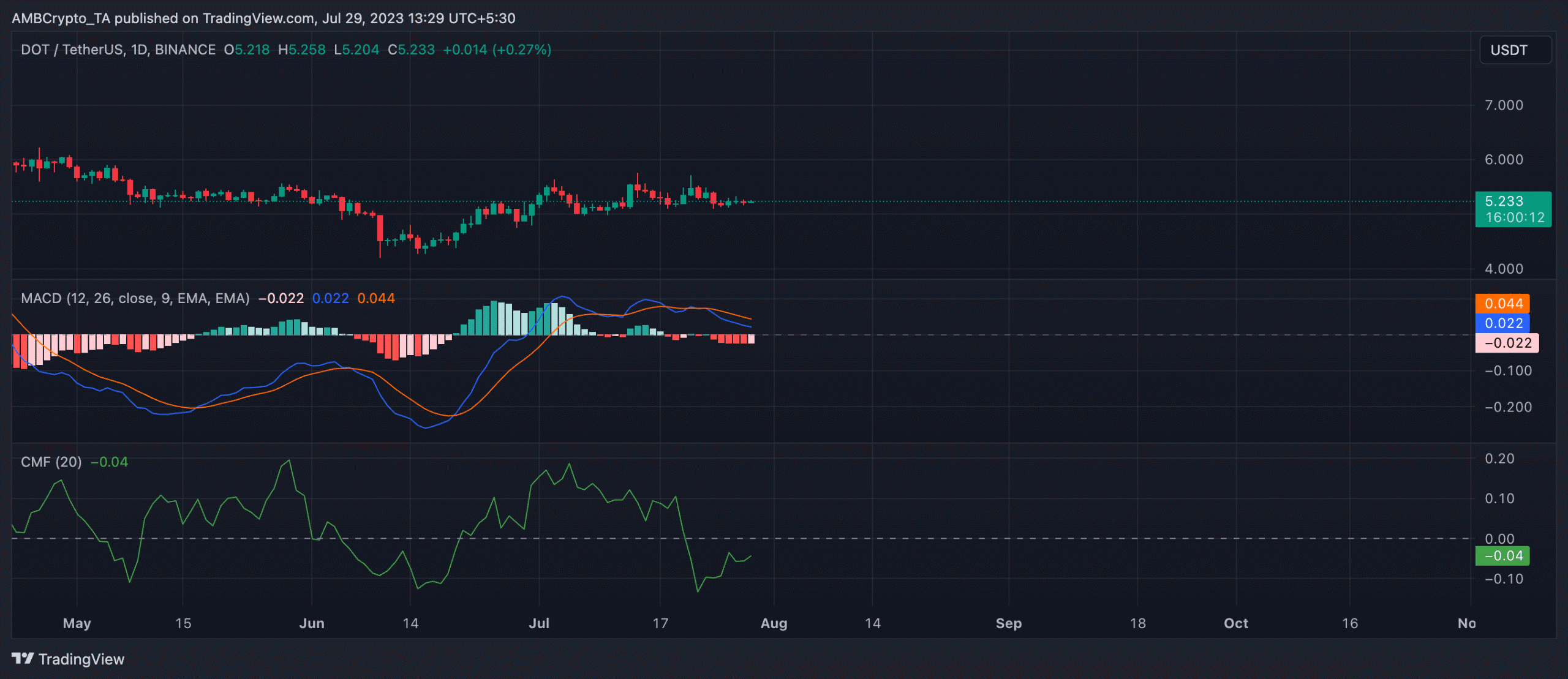1568x679 pixels.
Task: Click the Jul date on time axis
Action: (539, 623)
